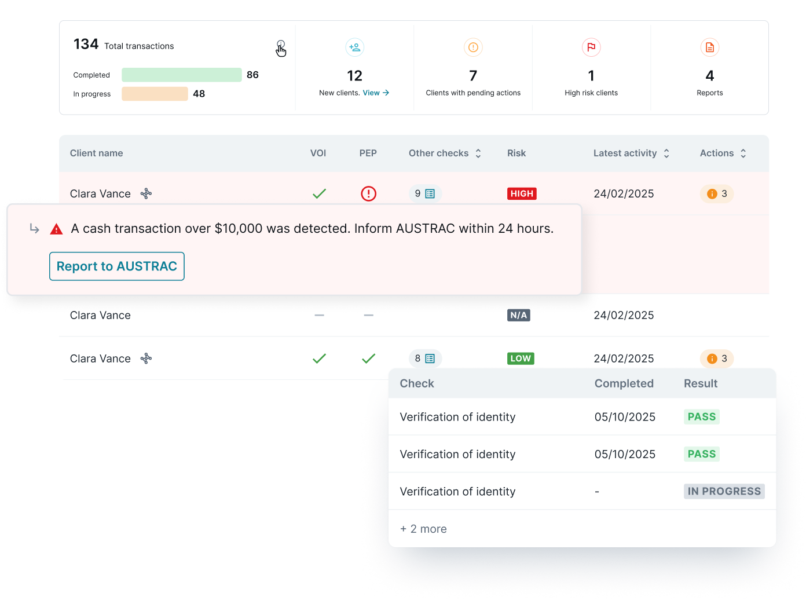This screenshot has width=806, height=600.
Task: Sort by Actions column
Action: [744, 154]
